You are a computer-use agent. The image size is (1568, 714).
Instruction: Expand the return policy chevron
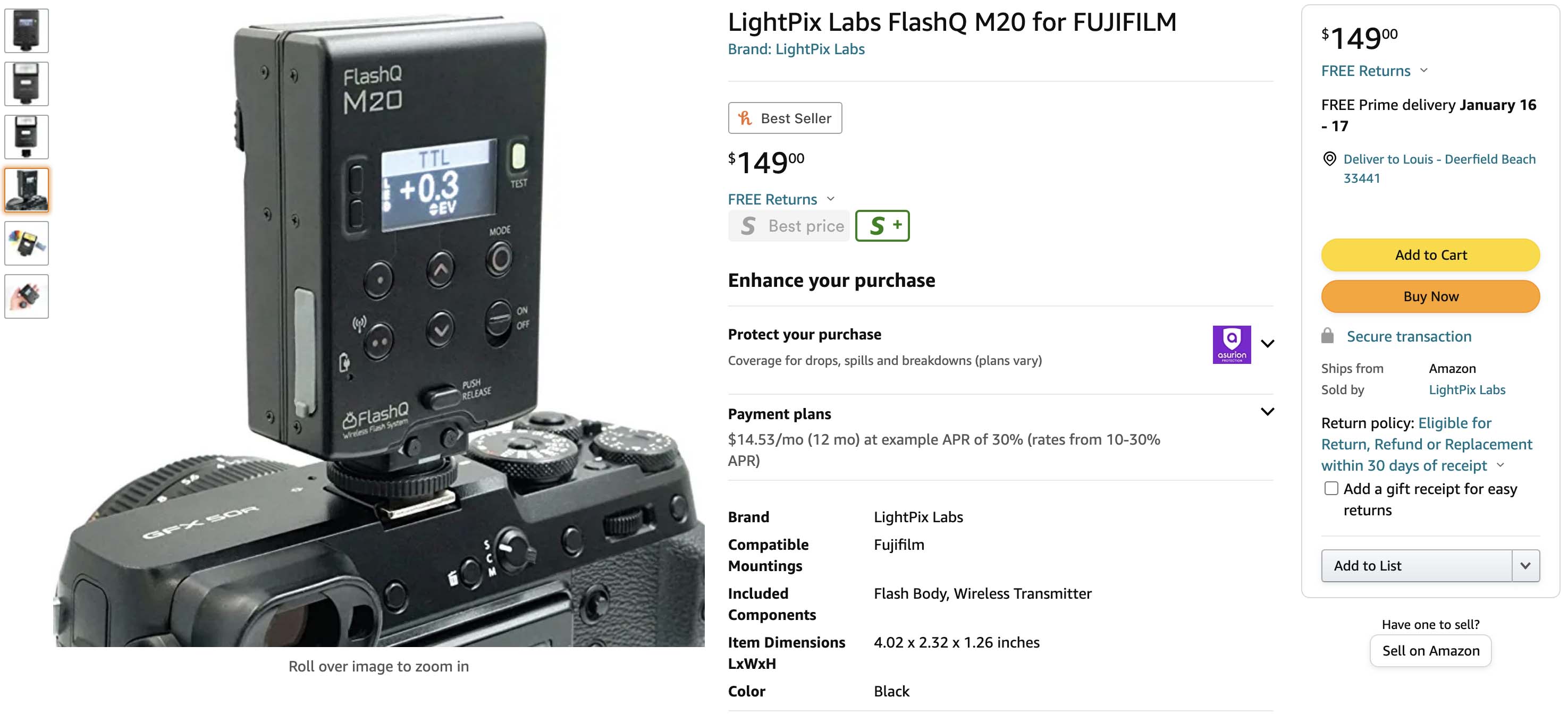(x=1500, y=465)
